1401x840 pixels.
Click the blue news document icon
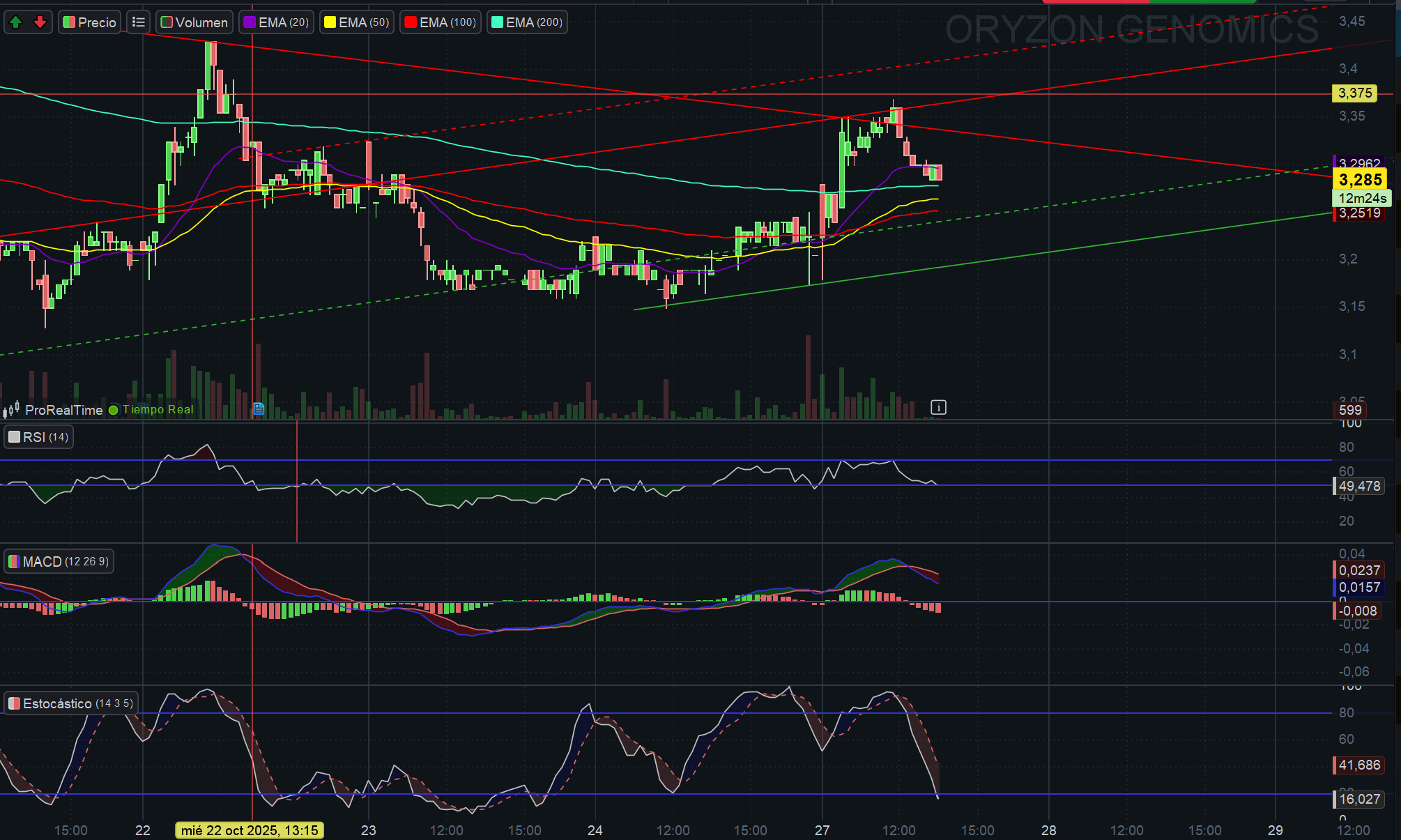[259, 409]
